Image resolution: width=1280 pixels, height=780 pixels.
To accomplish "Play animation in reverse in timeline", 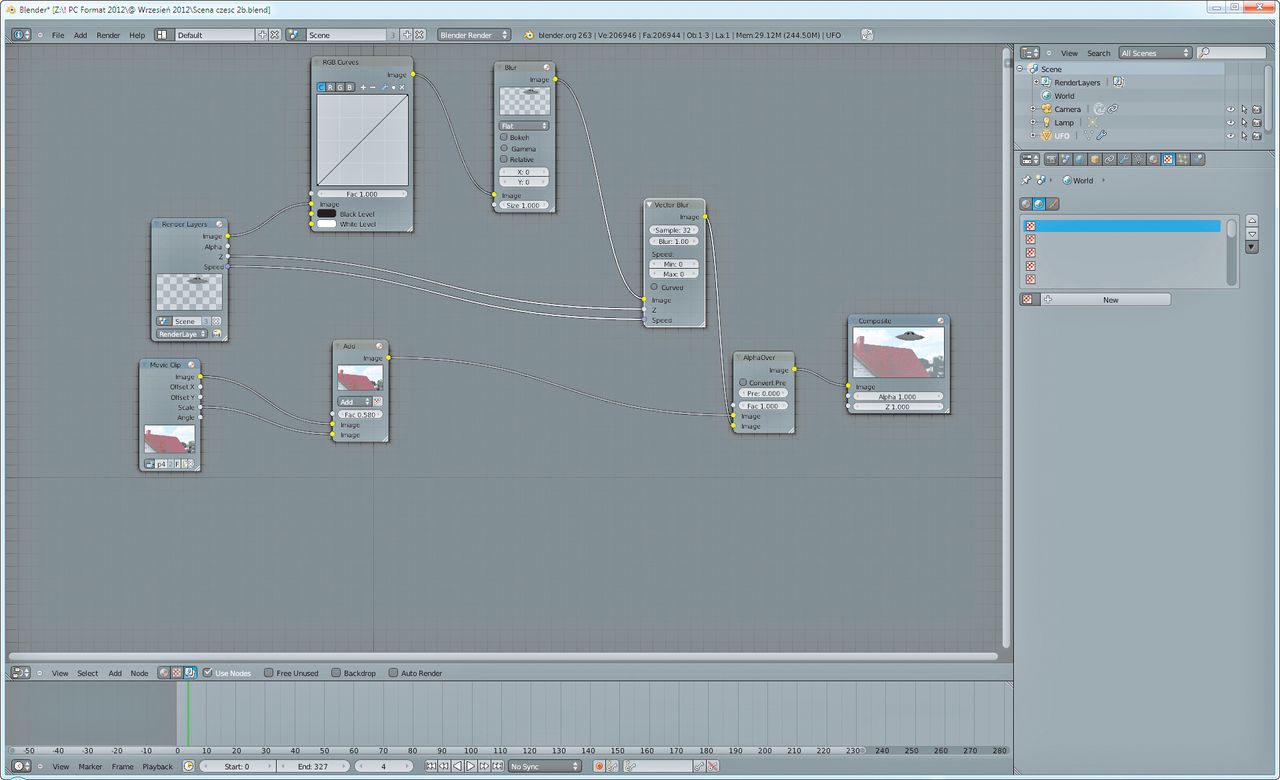I will pos(457,766).
